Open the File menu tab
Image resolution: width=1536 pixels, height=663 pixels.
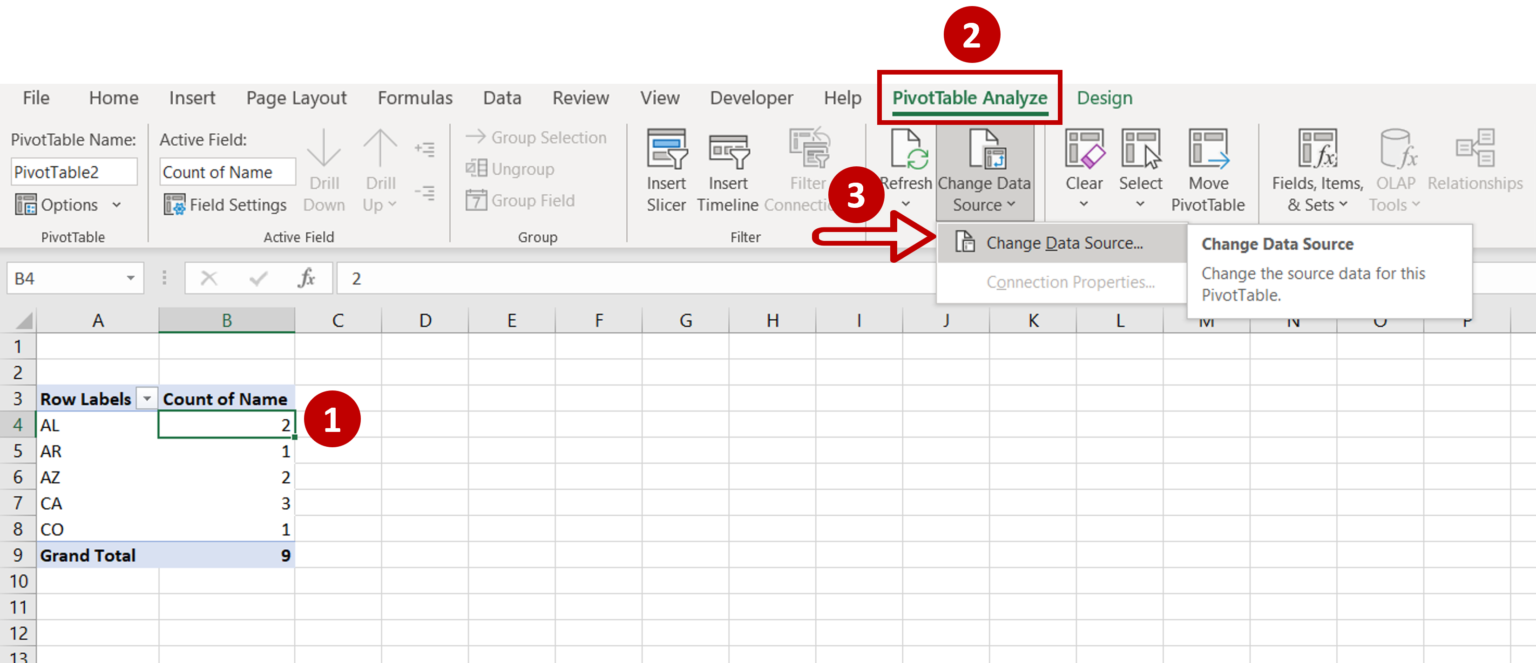tap(36, 98)
